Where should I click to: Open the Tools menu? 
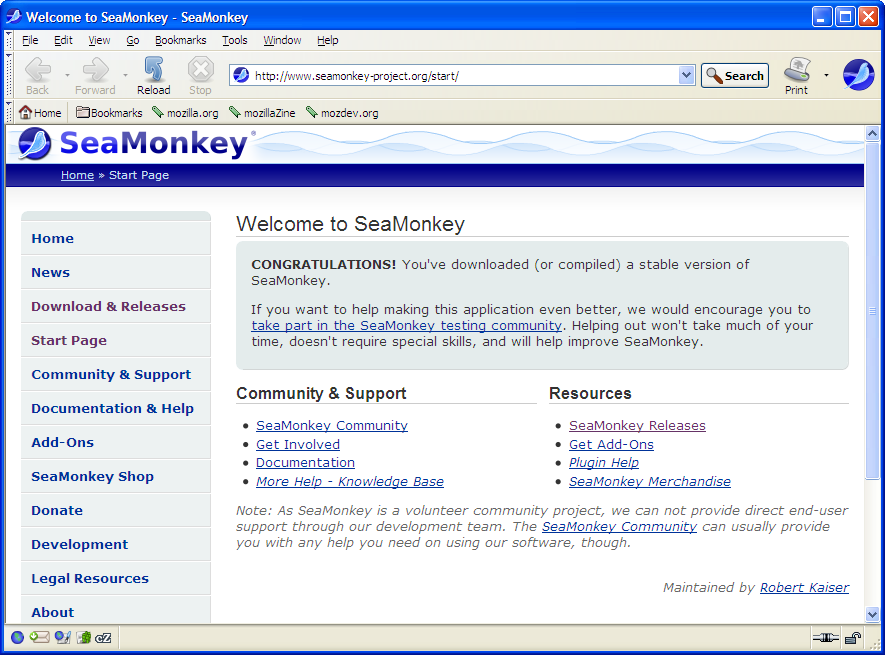pyautogui.click(x=235, y=40)
